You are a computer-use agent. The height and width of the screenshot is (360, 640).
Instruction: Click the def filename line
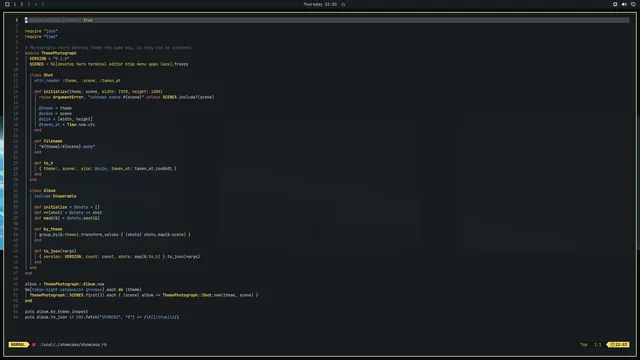[48, 141]
